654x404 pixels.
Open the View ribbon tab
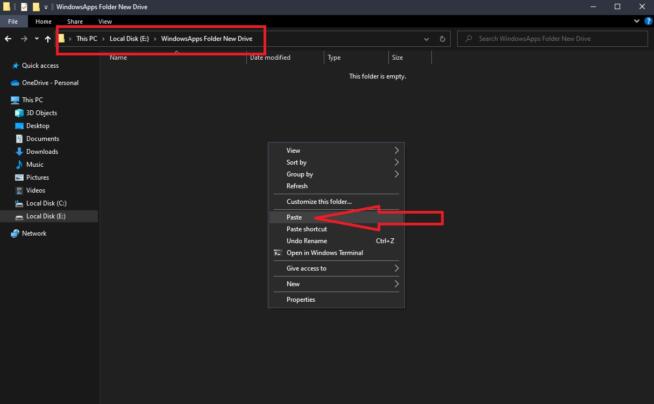point(105,21)
